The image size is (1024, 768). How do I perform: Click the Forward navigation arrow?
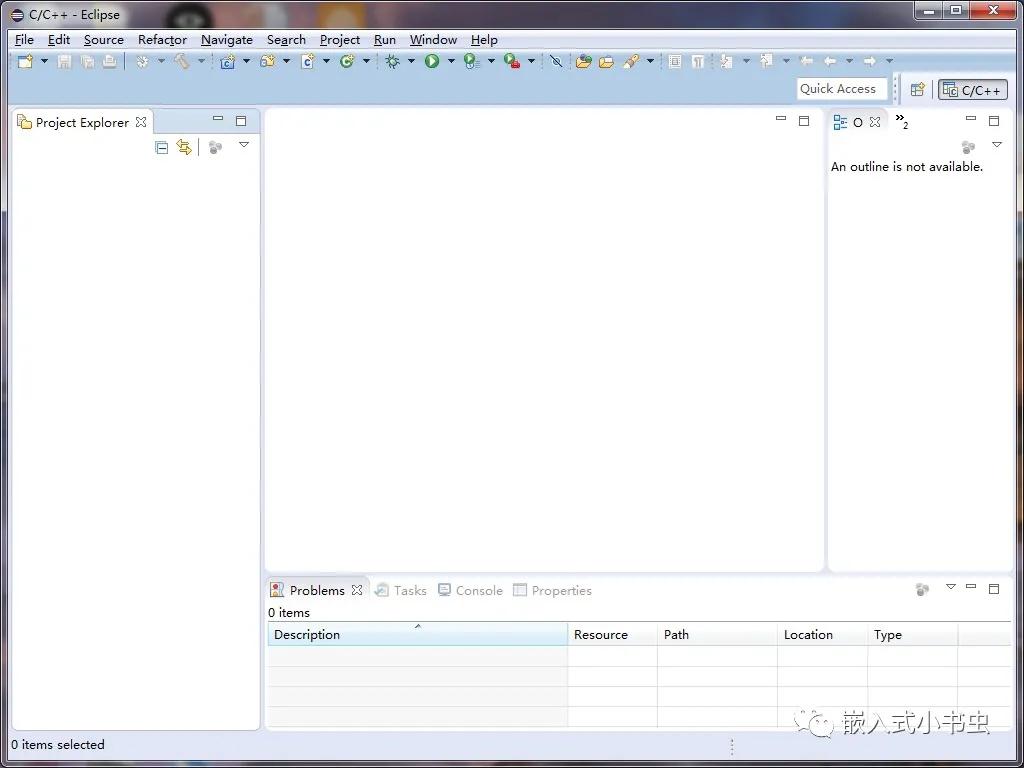tap(869, 61)
